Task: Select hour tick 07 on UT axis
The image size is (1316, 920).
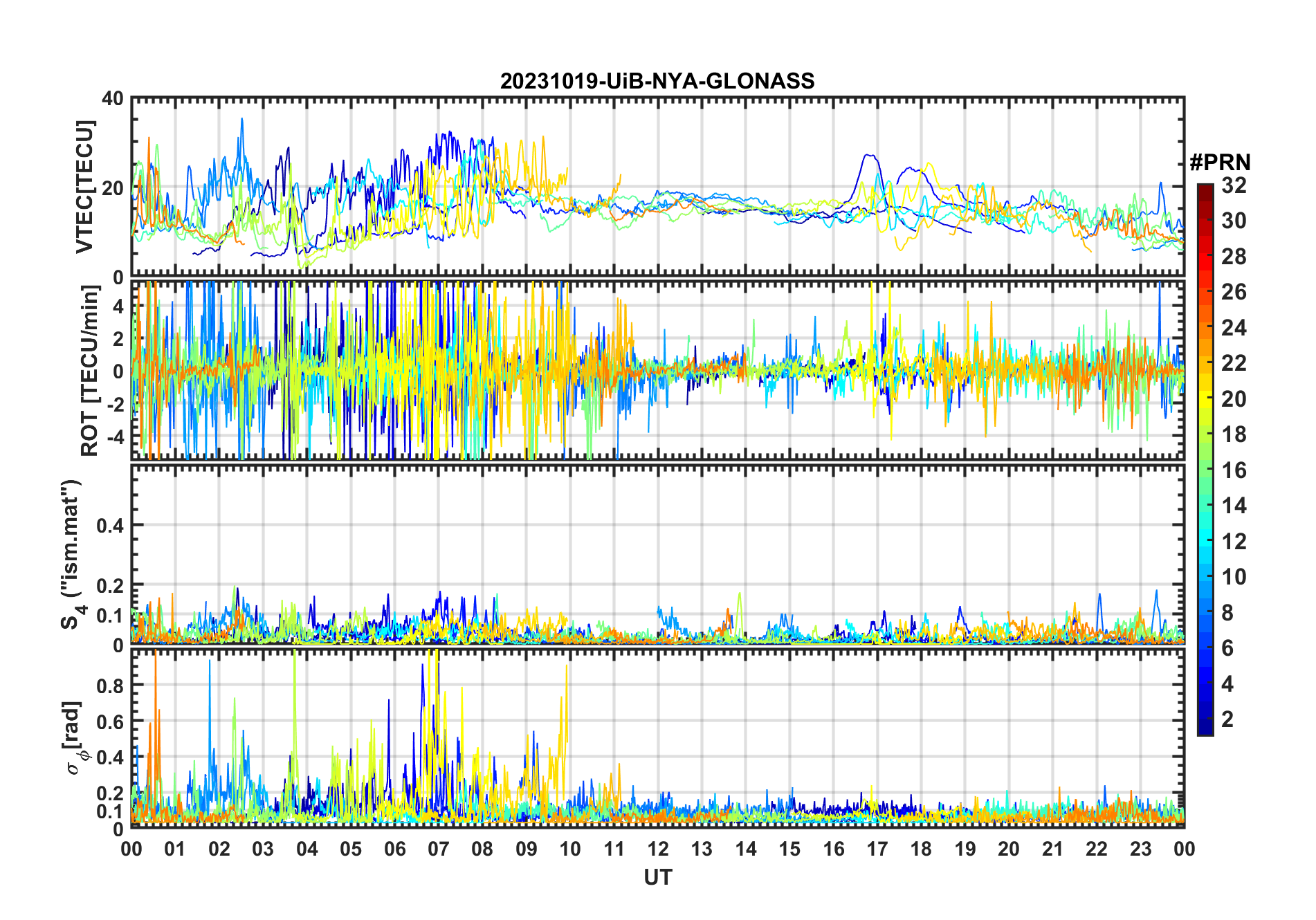Action: [439, 849]
